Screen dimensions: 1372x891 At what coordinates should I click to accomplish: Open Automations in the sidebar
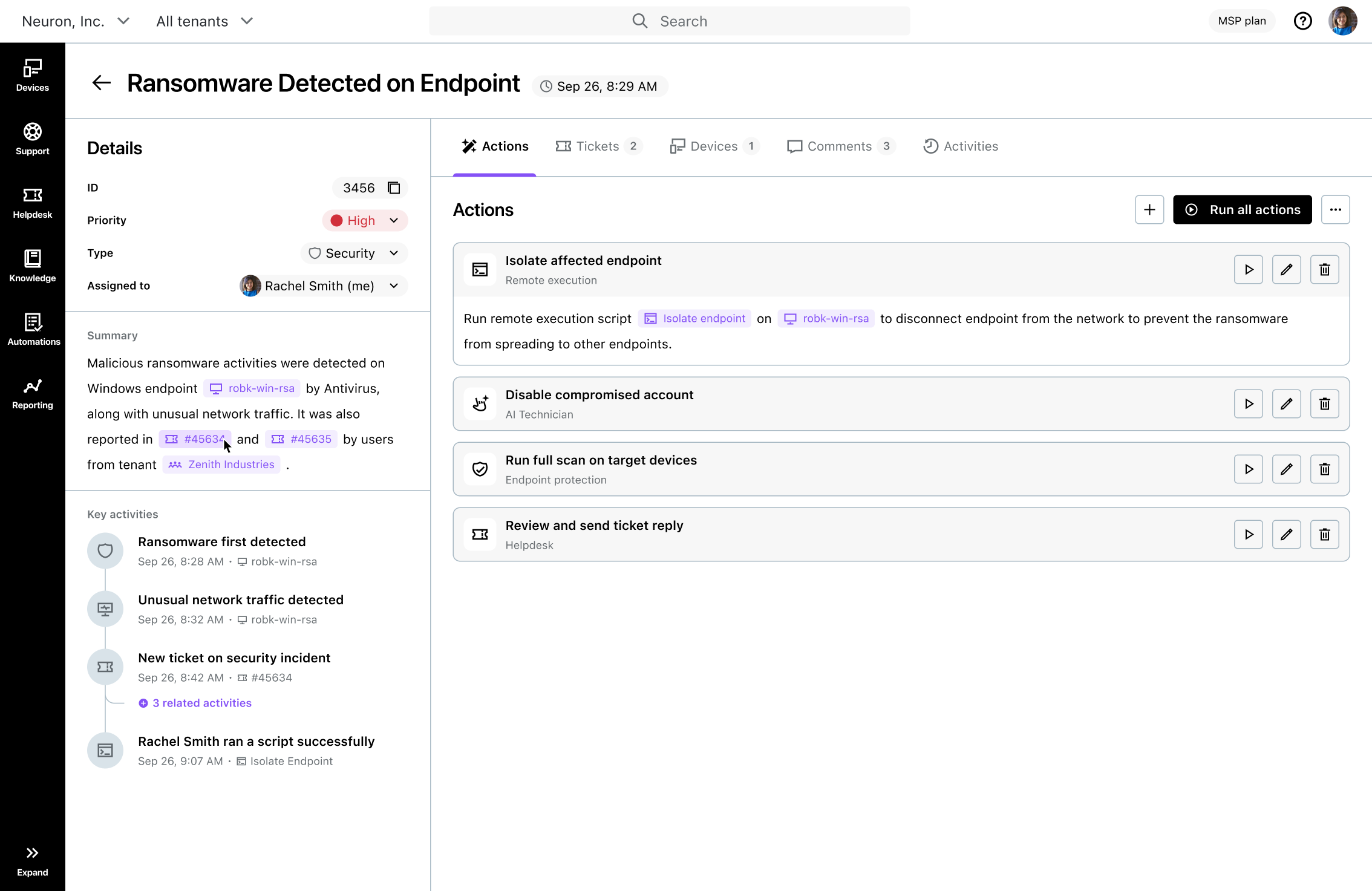pyautogui.click(x=33, y=329)
